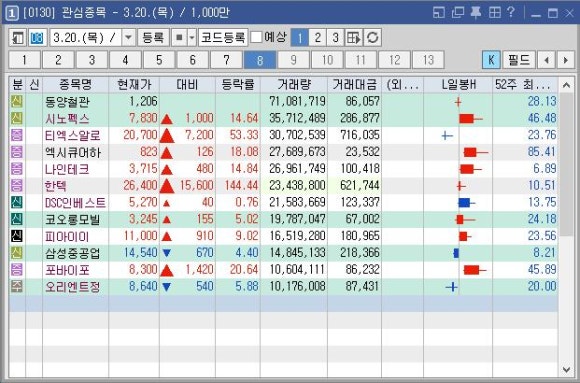Click the 71,081,719 volume of 동양철관

(x=297, y=101)
